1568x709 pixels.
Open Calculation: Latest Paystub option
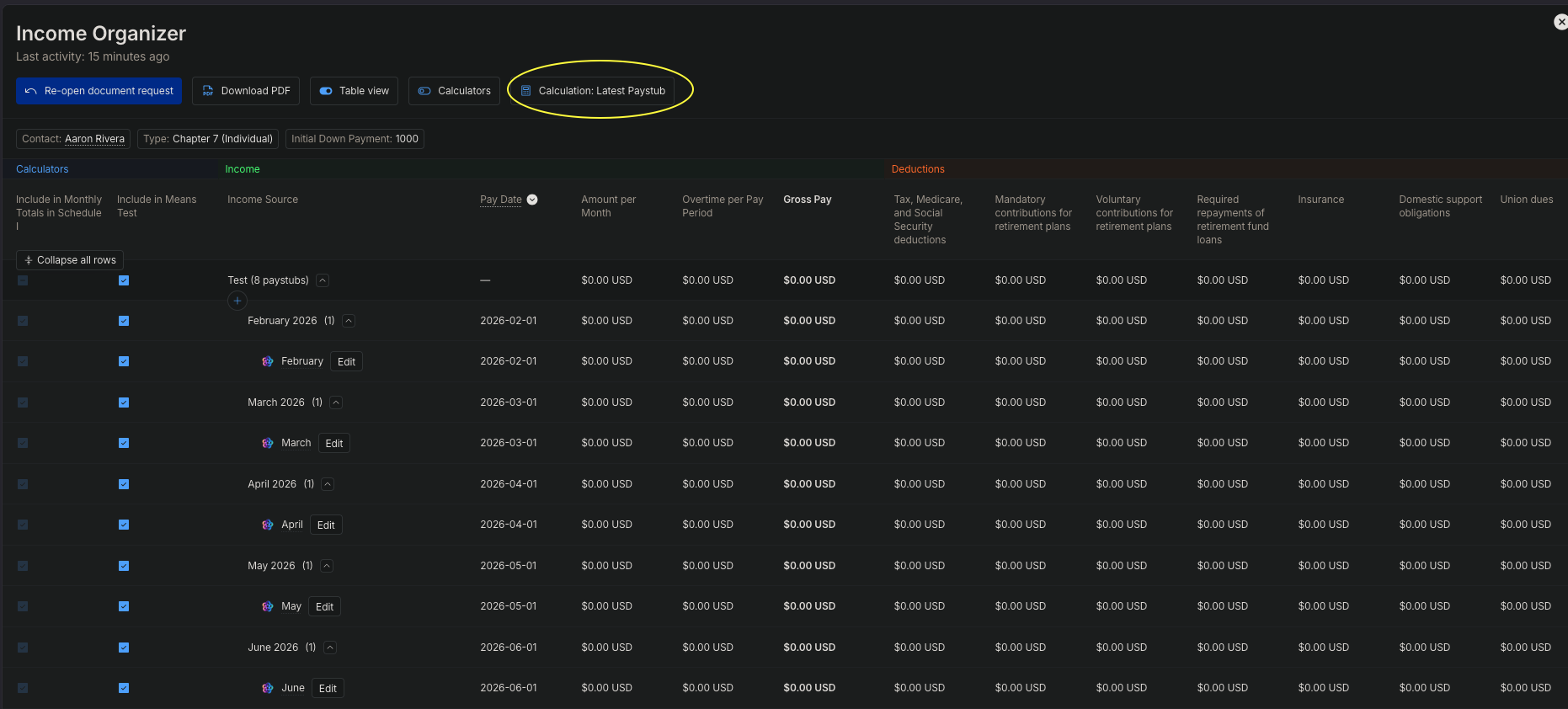point(593,91)
